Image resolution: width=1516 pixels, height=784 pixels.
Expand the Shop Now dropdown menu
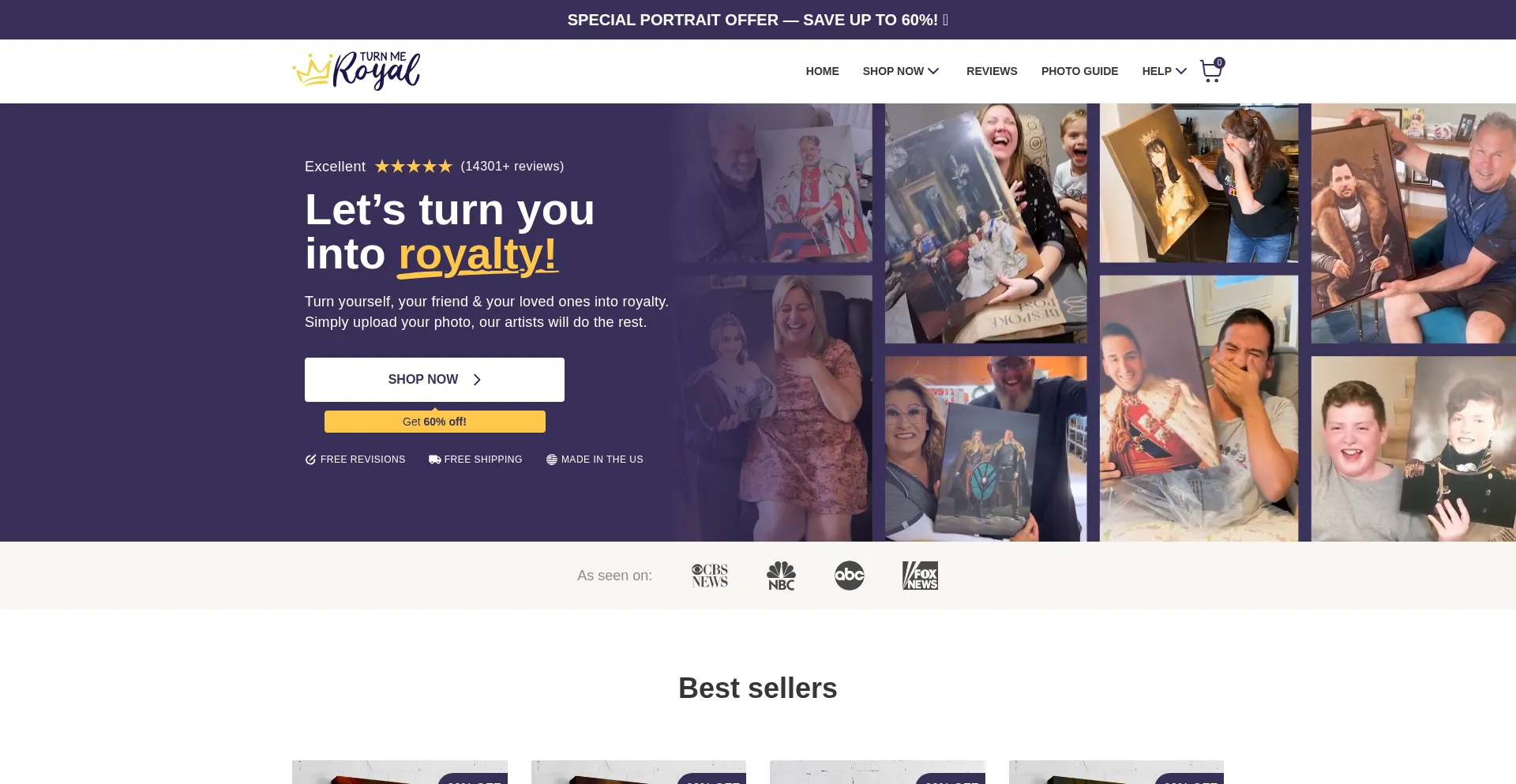pos(901,71)
